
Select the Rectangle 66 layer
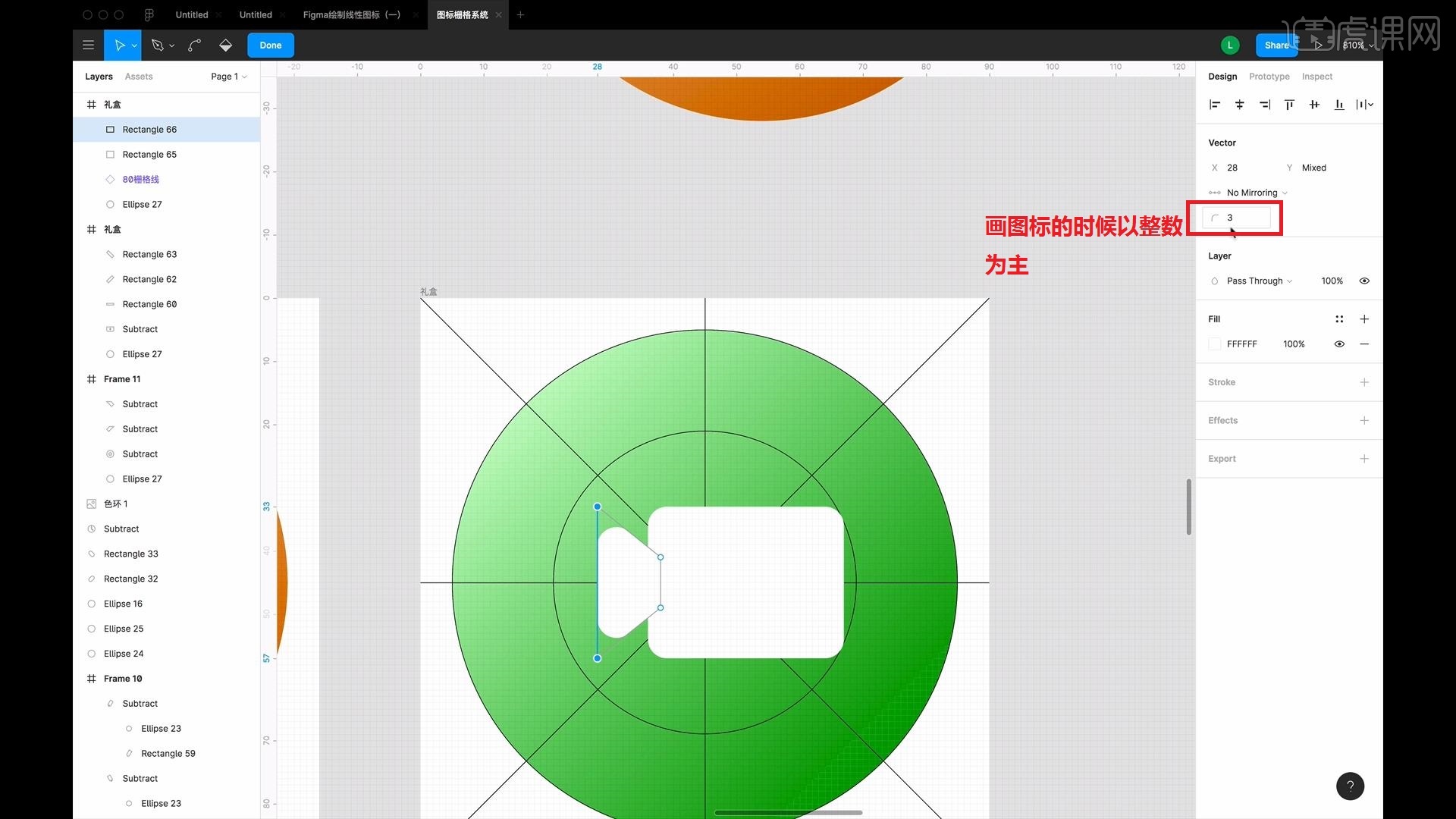167,130
